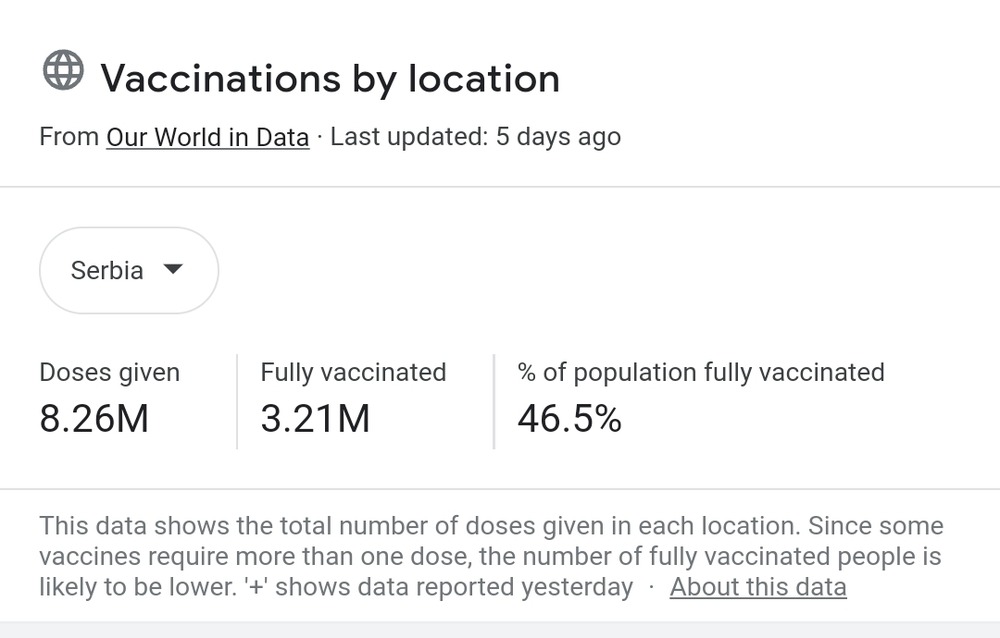Select the Doses given label
Image resolution: width=1000 pixels, height=638 pixels.
point(109,372)
